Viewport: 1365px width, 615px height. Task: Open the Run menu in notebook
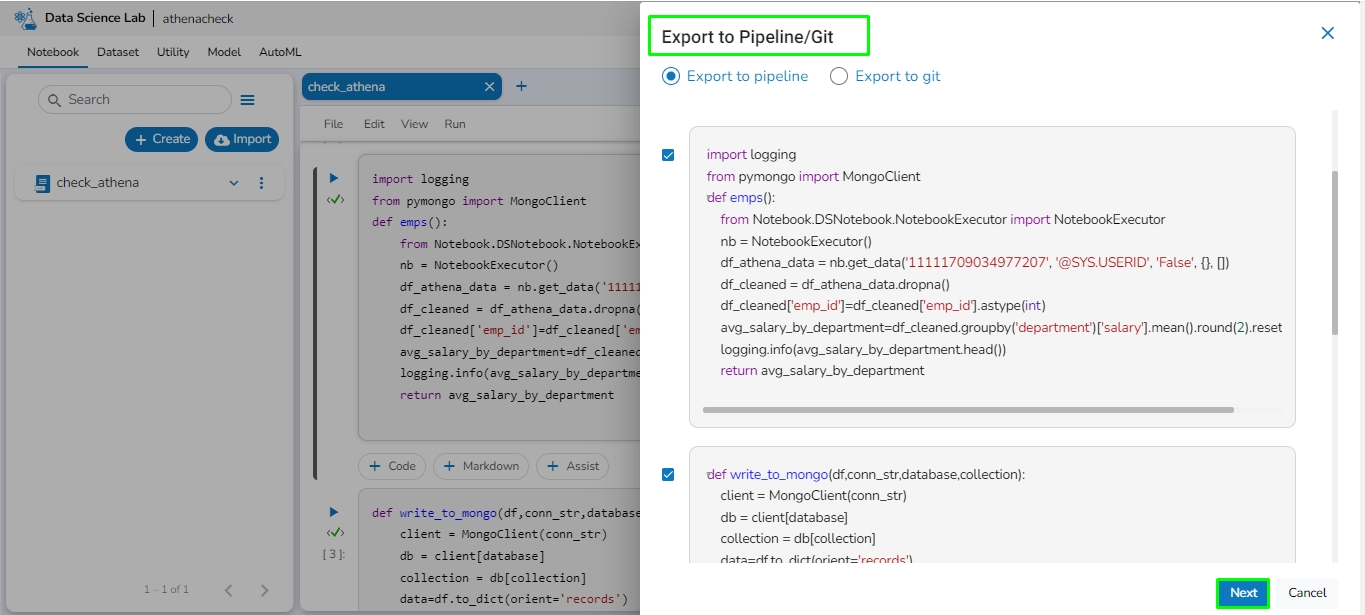coord(455,124)
